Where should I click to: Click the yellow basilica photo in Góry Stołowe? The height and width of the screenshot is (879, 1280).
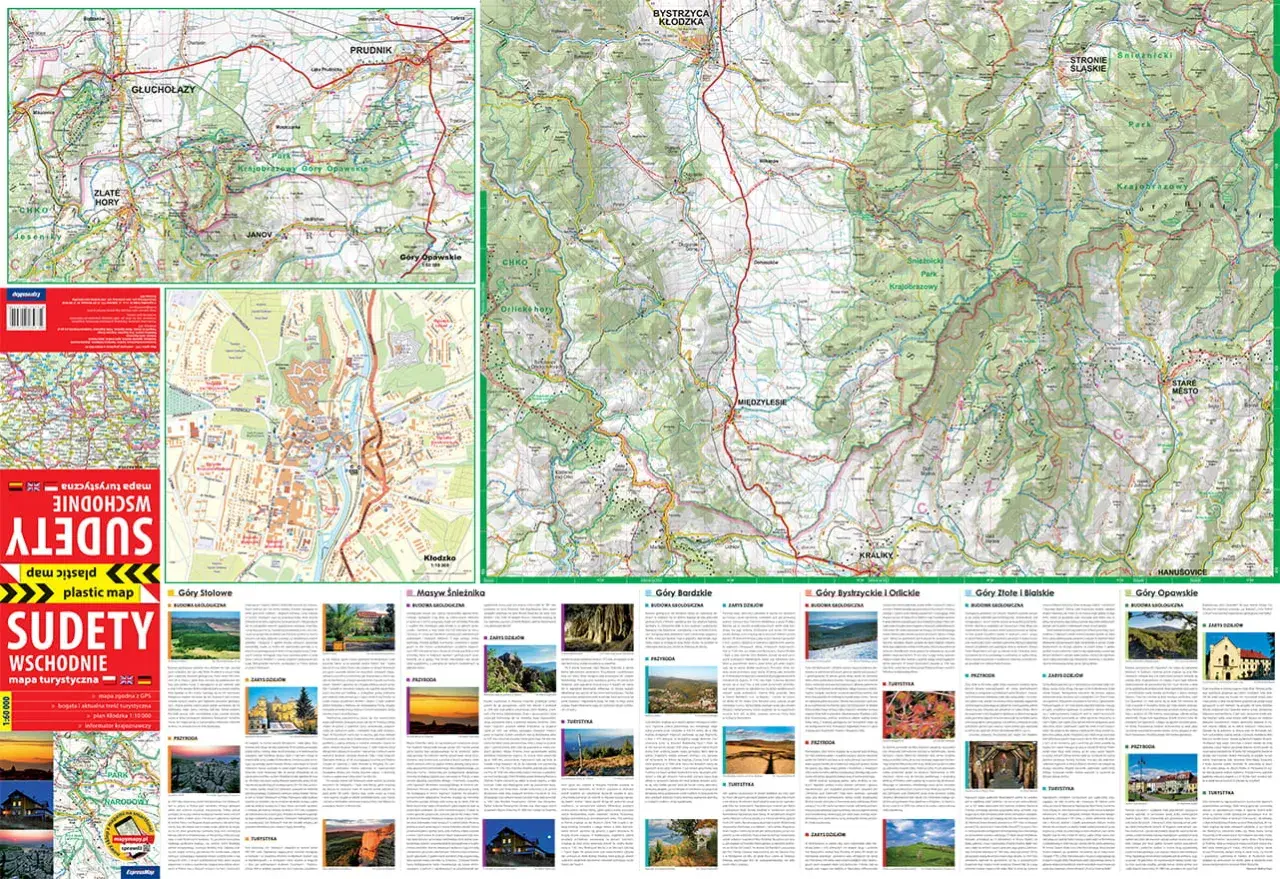tap(283, 711)
